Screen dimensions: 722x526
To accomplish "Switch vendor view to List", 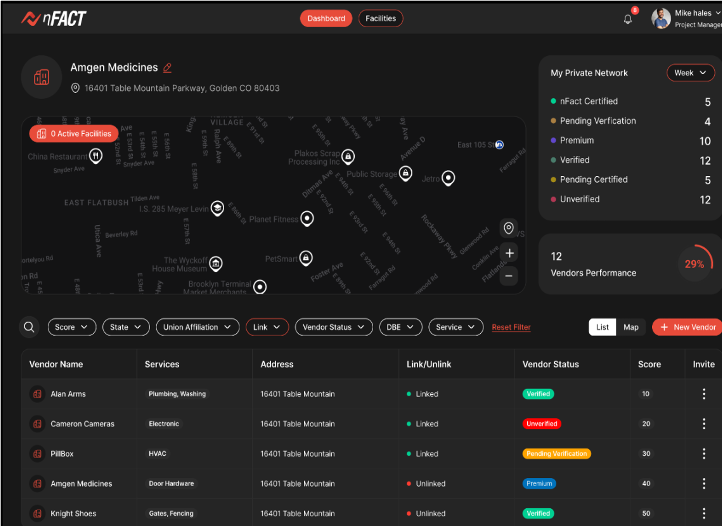I will point(602,327).
